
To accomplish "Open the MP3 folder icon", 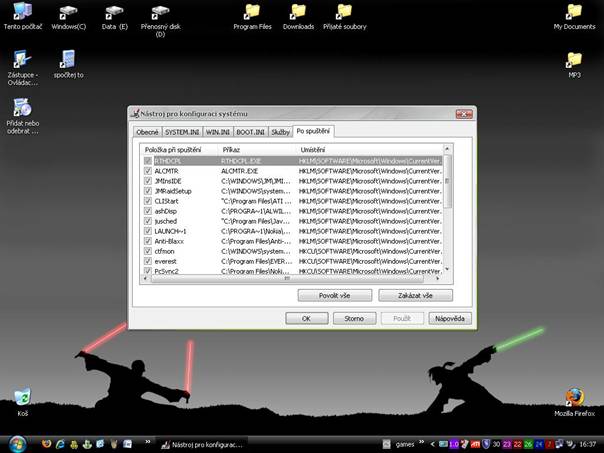I will tap(574, 65).
